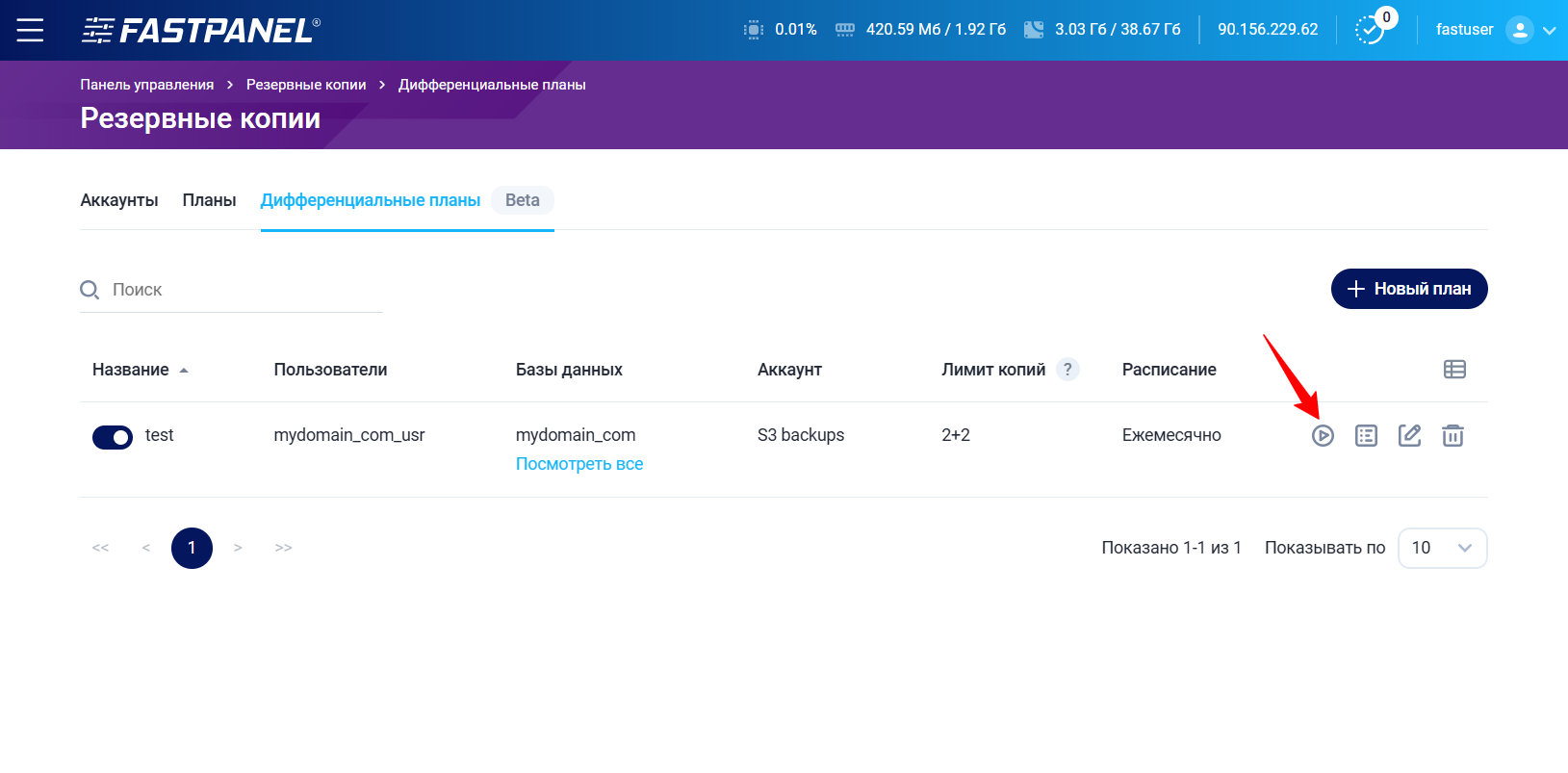Go to Панель управления breadcrumb

click(x=147, y=85)
